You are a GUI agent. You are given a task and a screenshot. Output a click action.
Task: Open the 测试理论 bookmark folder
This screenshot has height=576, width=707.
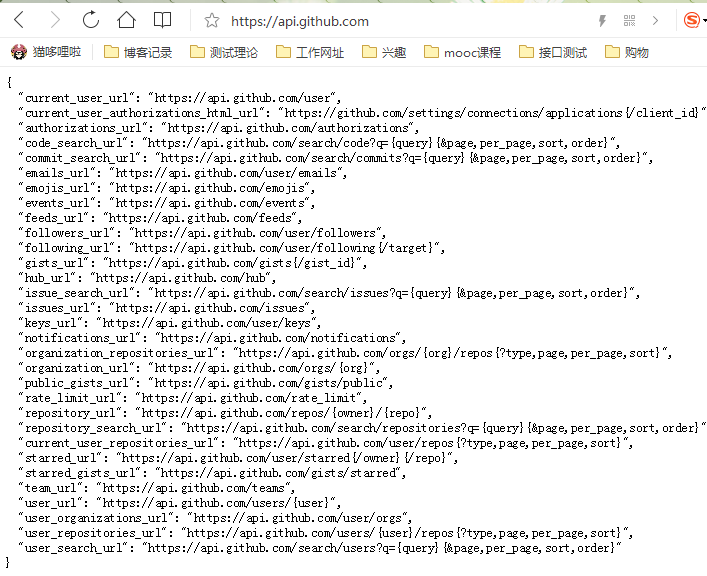pos(224,52)
